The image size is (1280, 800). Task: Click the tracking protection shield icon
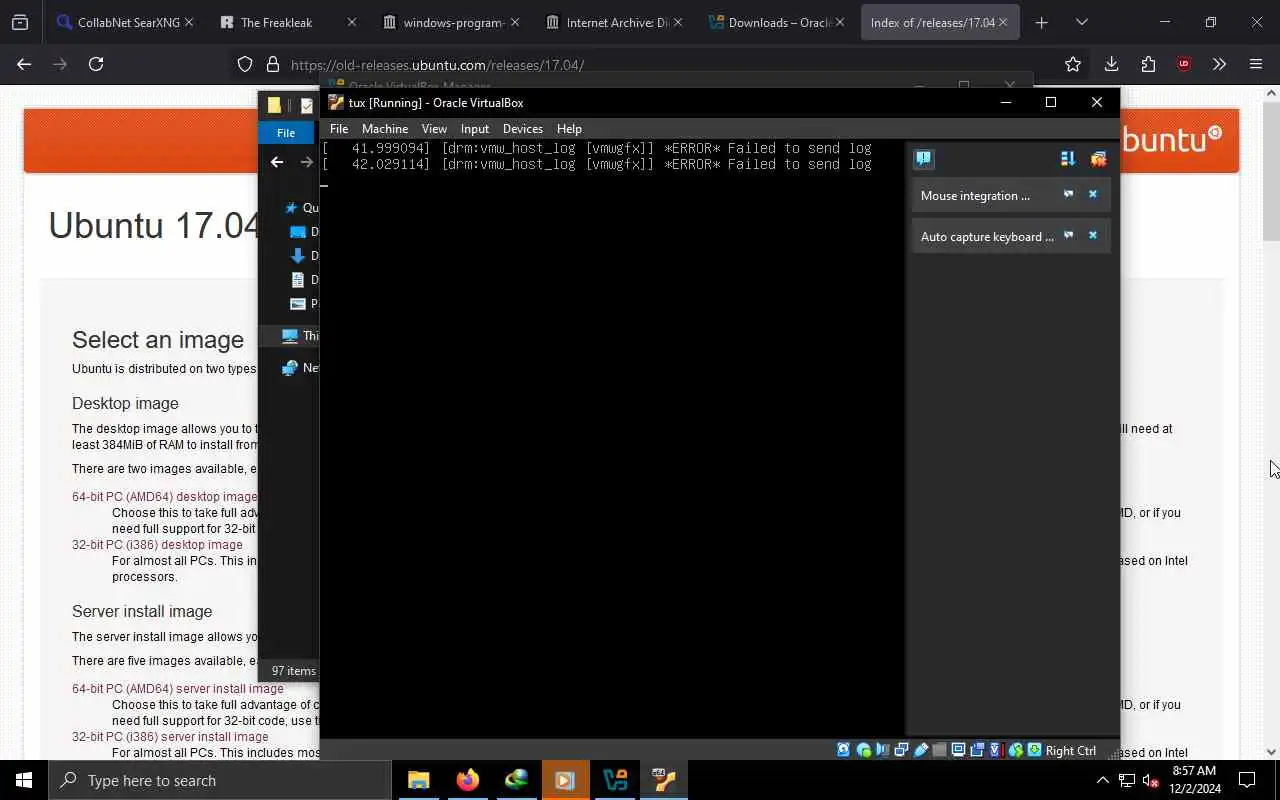pyautogui.click(x=245, y=64)
